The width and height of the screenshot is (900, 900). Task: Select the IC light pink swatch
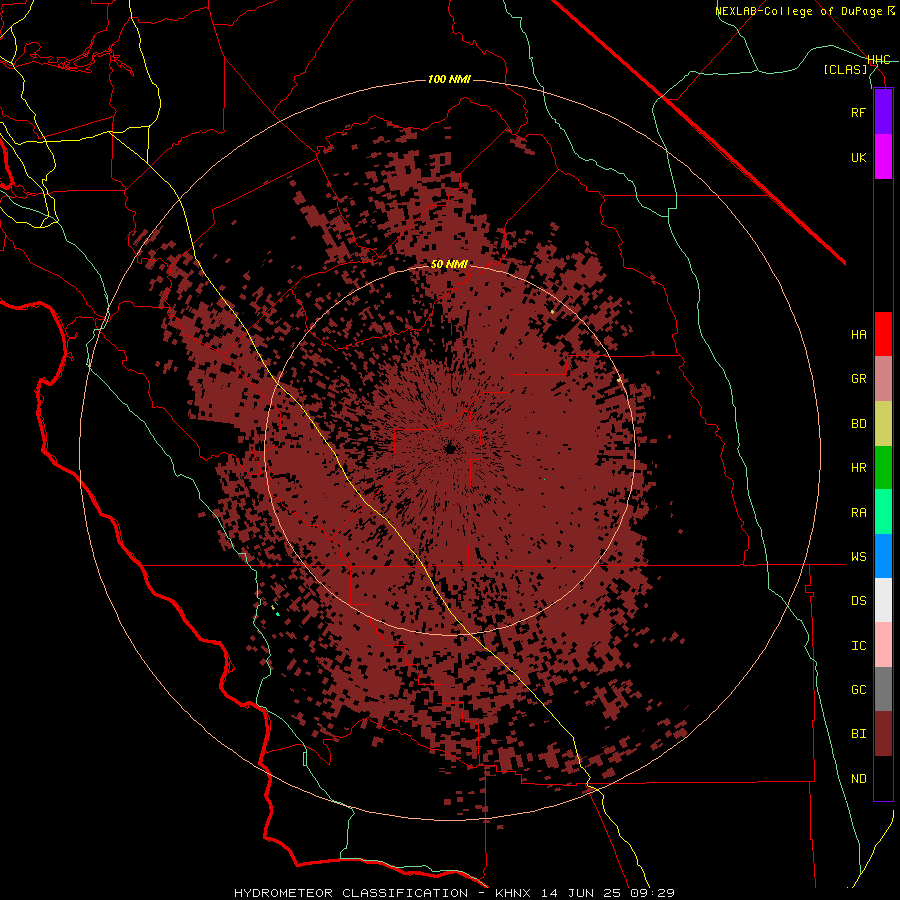(883, 645)
